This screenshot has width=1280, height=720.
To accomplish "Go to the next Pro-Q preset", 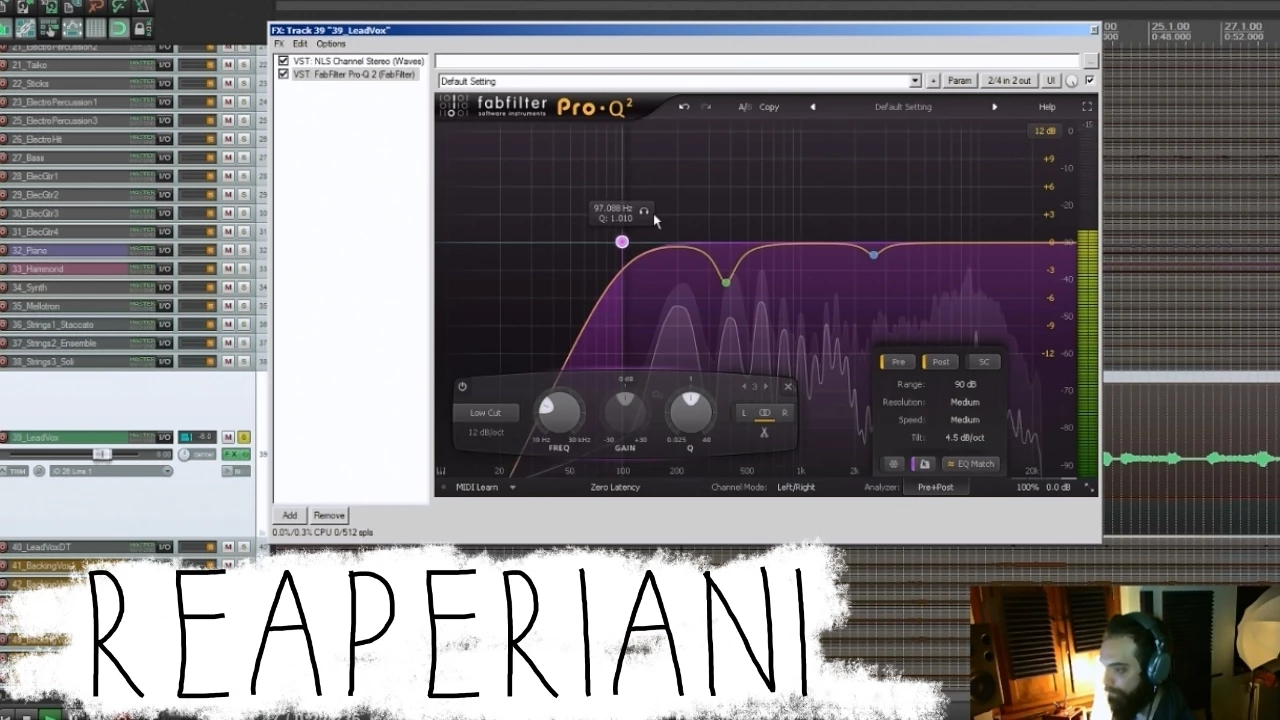I will [x=994, y=107].
